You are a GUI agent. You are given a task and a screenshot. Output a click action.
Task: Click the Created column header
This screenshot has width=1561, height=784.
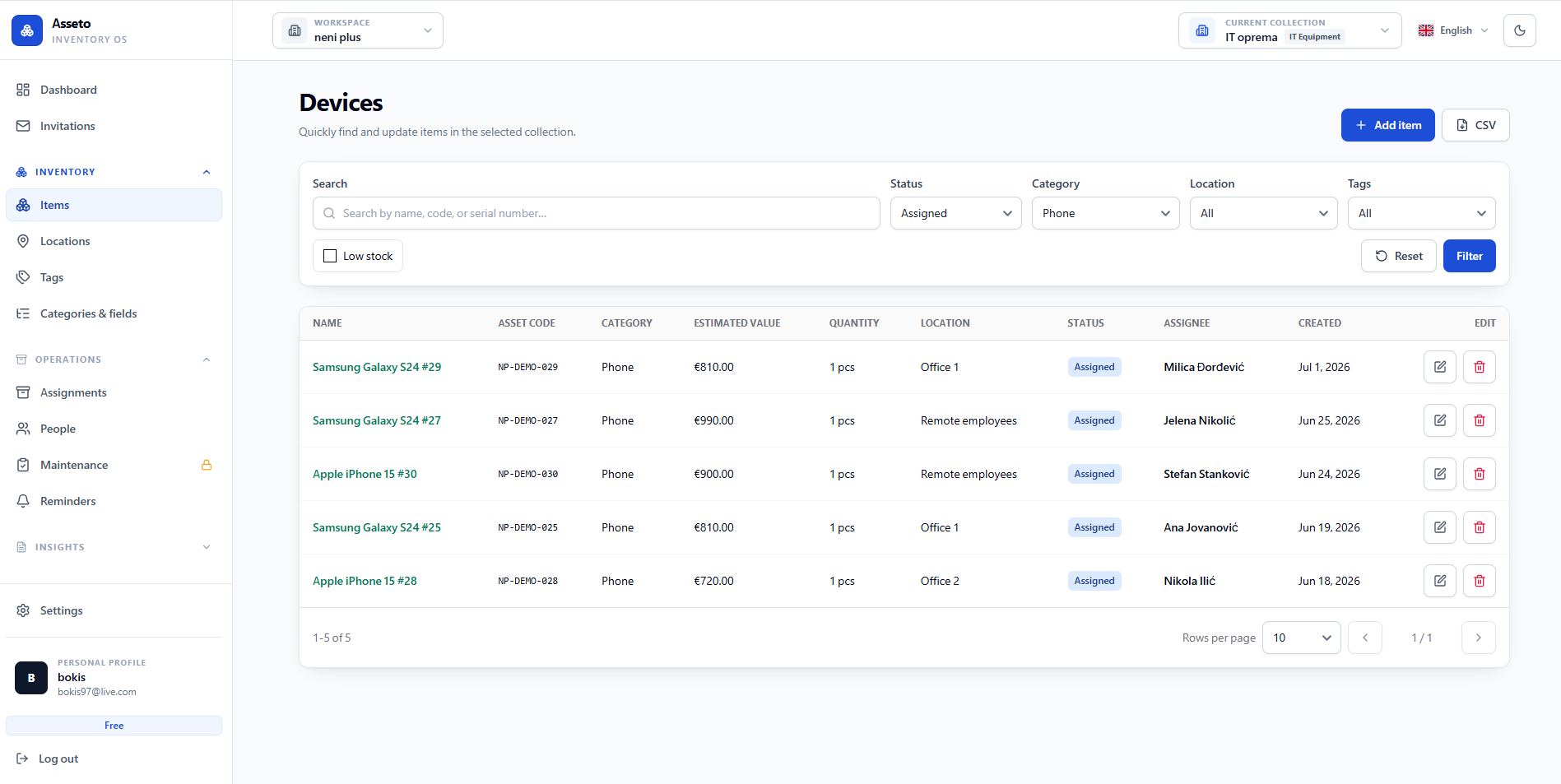click(1319, 323)
